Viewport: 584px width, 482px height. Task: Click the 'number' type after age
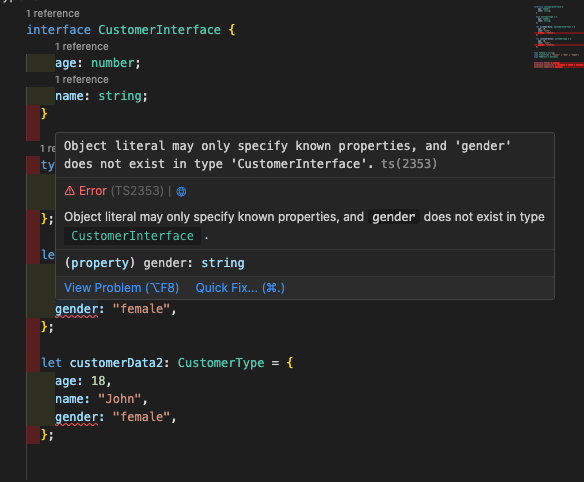[113, 63]
